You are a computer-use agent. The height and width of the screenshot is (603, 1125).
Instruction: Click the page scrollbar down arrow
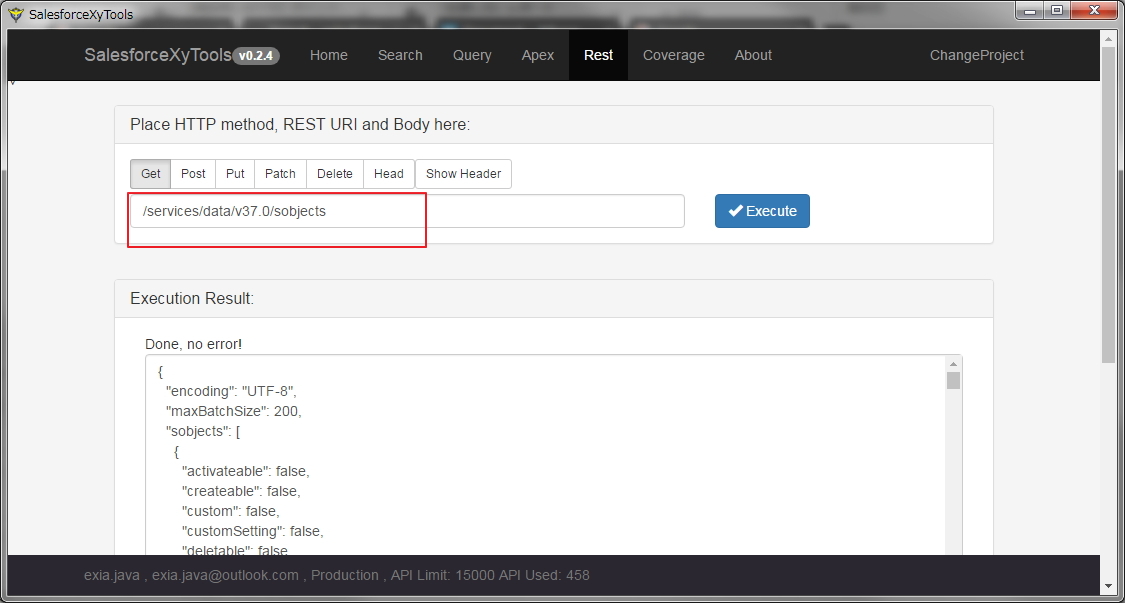pyautogui.click(x=1109, y=586)
